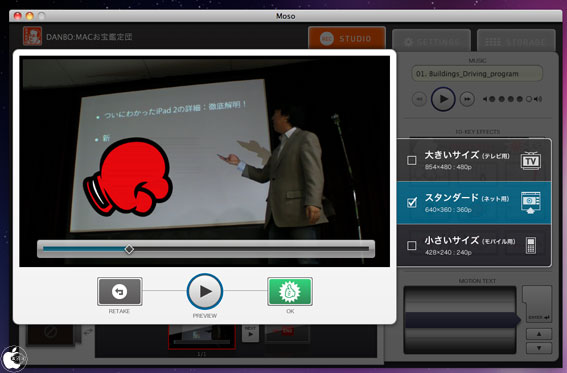Confirm with the green OK button
567x373 pixels.
290,291
